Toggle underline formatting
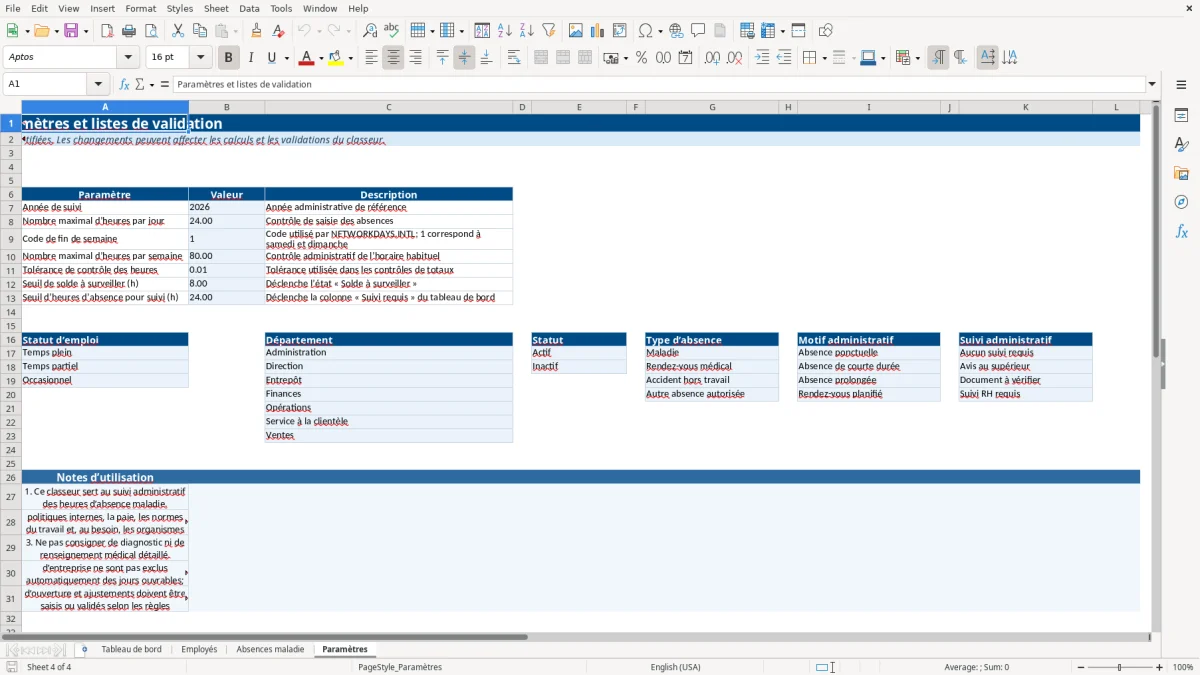This screenshot has height=675, width=1200. (x=272, y=58)
